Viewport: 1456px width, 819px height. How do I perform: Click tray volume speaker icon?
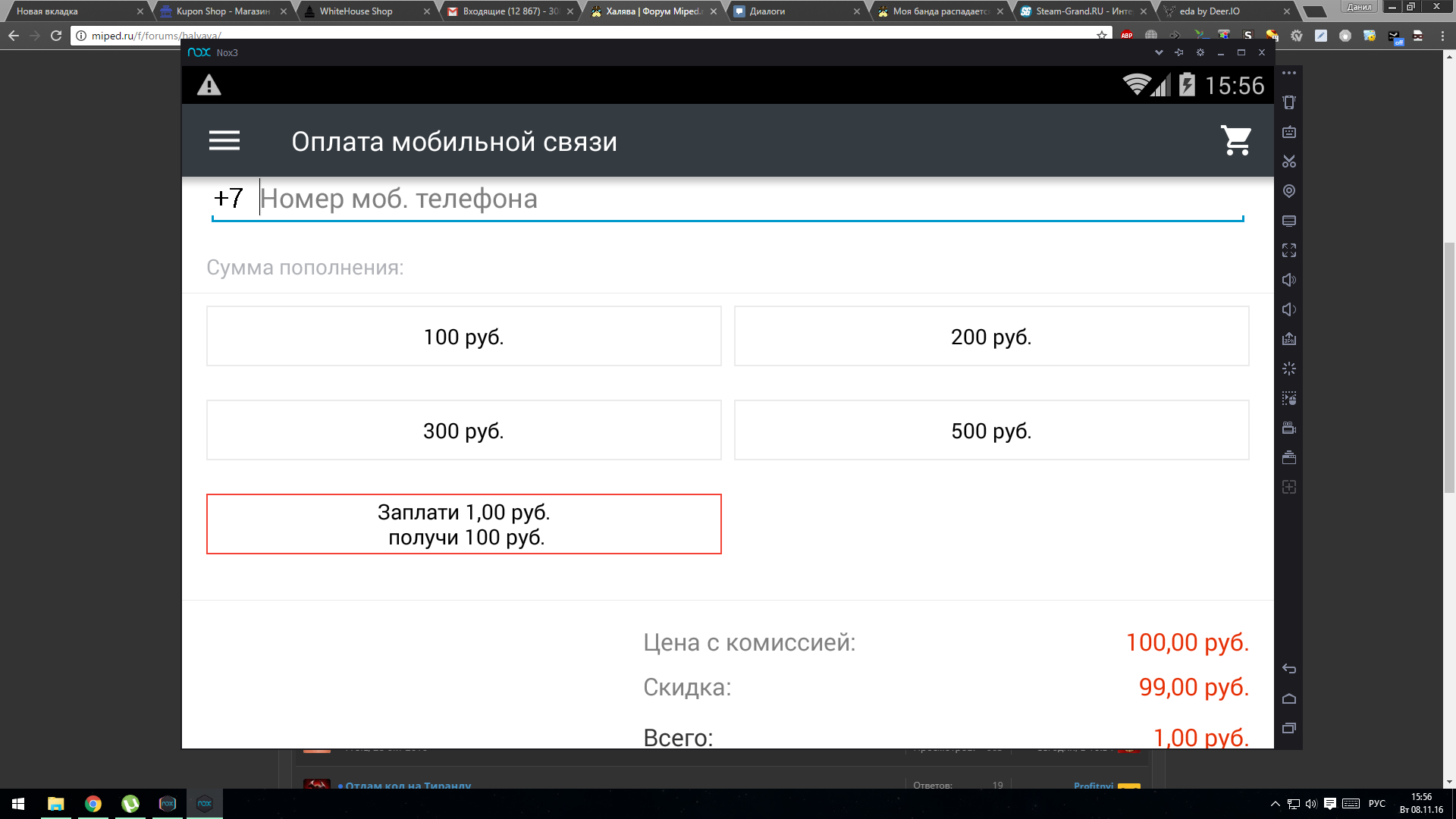[1311, 804]
